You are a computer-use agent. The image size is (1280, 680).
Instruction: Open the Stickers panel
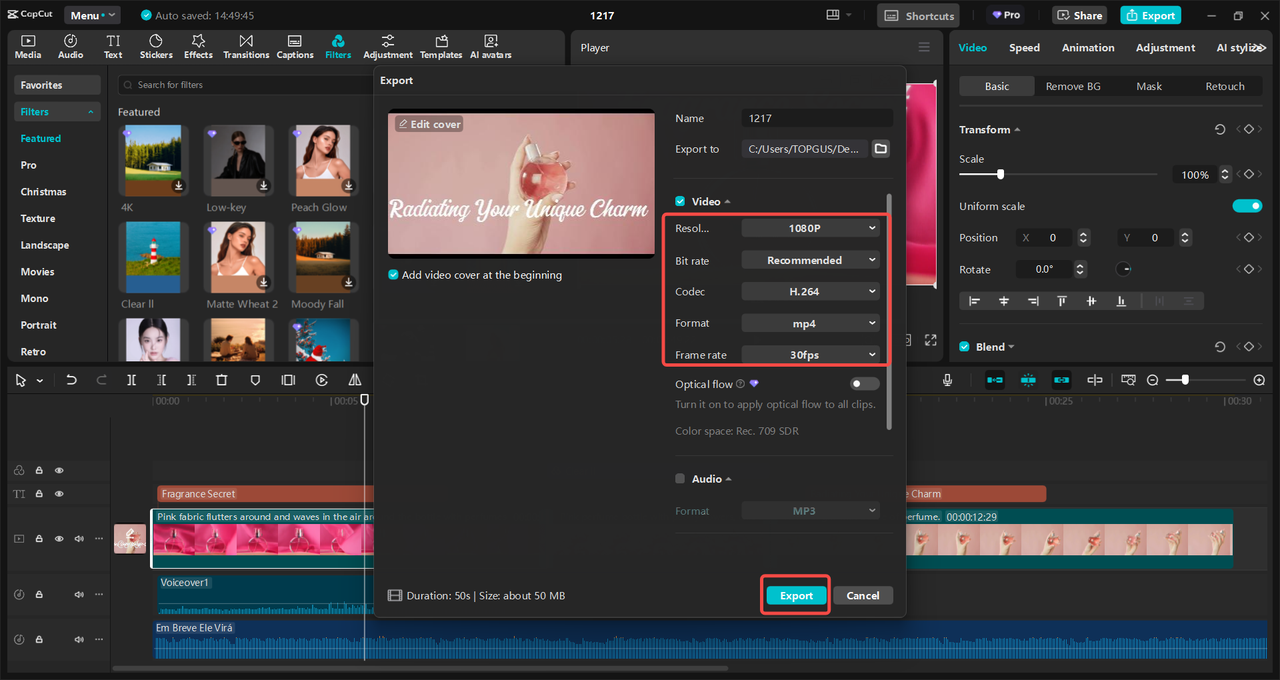[x=156, y=47]
